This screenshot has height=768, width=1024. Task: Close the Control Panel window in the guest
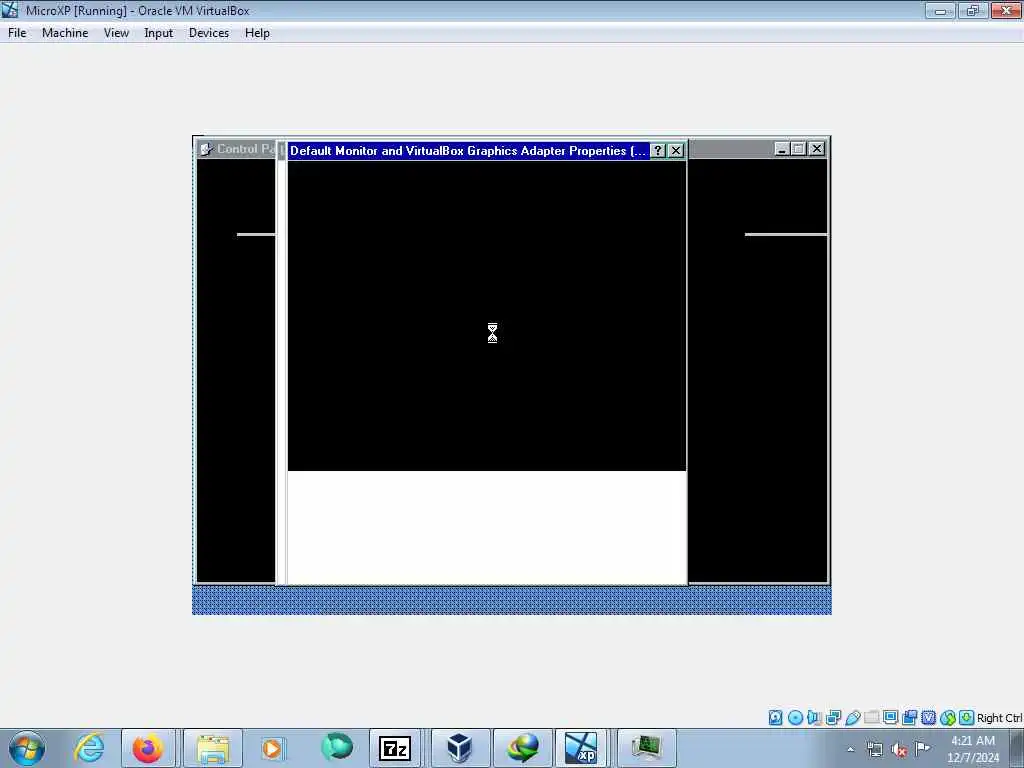coord(816,149)
